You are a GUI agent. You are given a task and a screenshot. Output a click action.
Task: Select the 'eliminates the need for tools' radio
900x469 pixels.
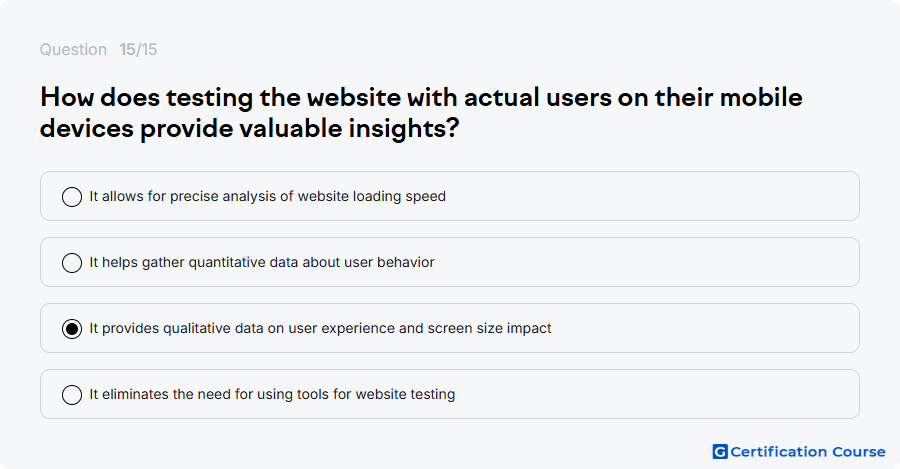pyautogui.click(x=72, y=395)
